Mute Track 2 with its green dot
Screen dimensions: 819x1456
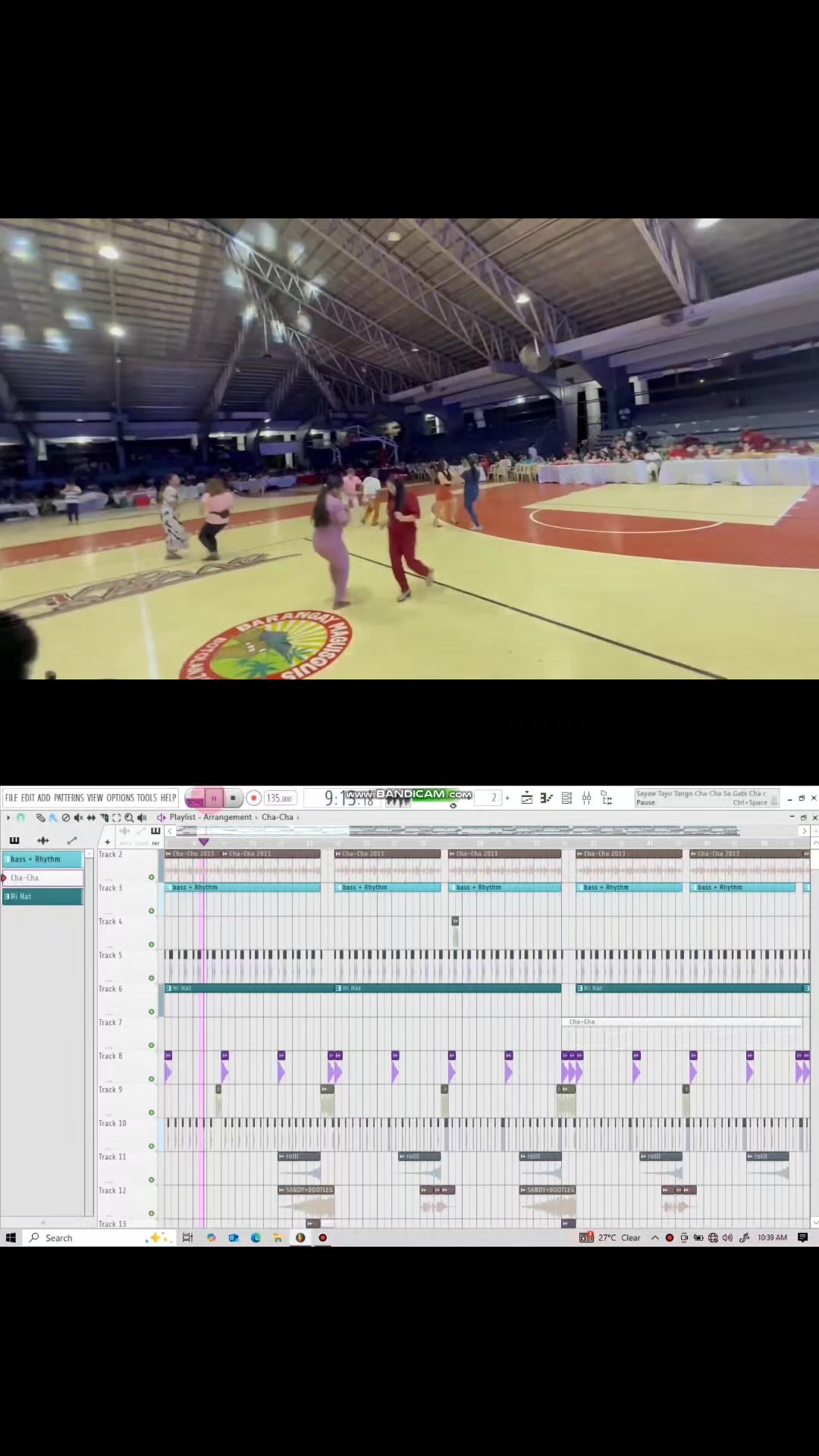tap(152, 877)
